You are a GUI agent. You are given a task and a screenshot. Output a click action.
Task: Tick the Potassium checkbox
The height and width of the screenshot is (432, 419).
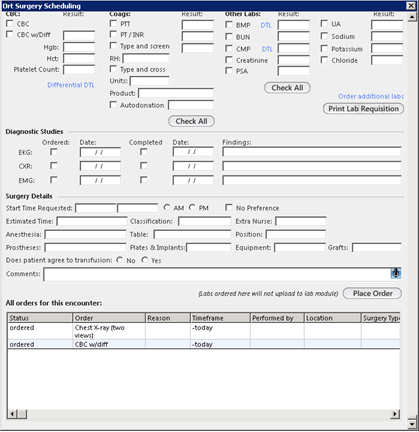pos(324,48)
